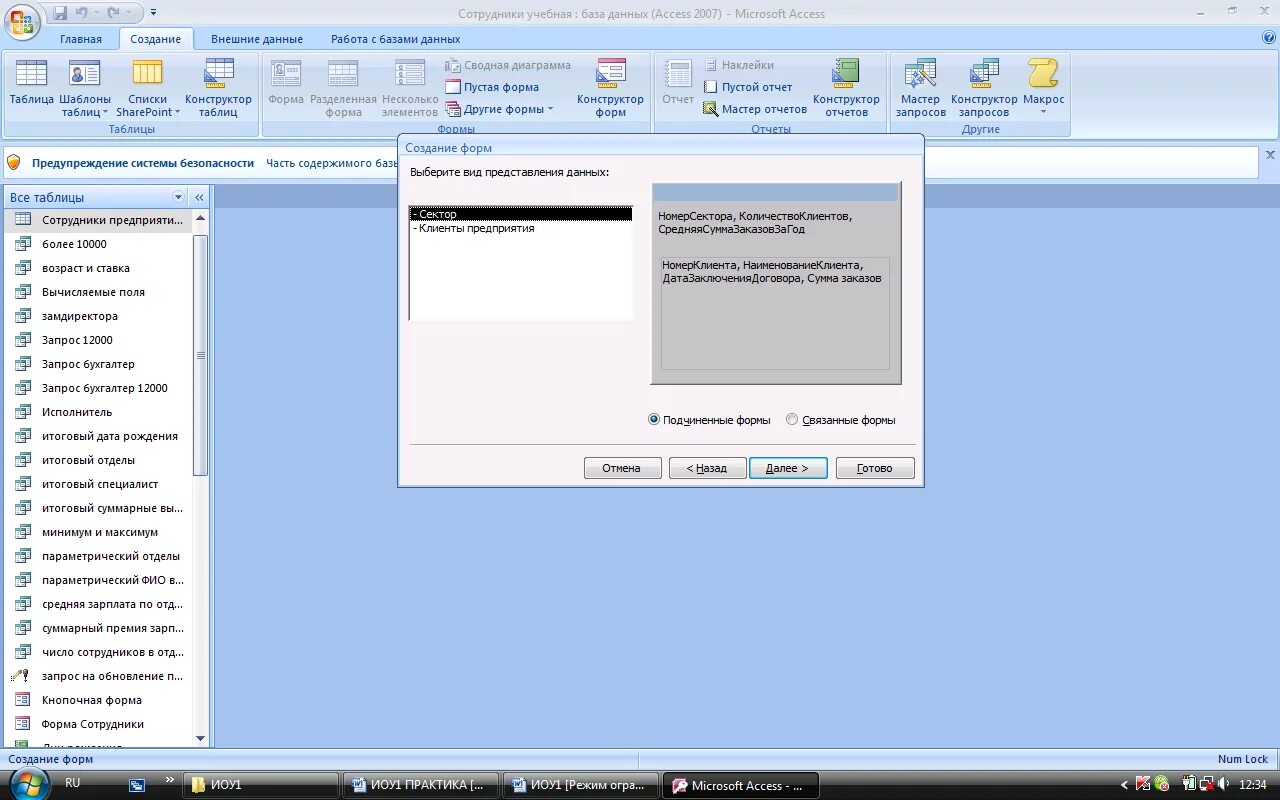This screenshot has height=800, width=1280.
Task: Customize quick access toolbar dropdown
Action: point(153,13)
